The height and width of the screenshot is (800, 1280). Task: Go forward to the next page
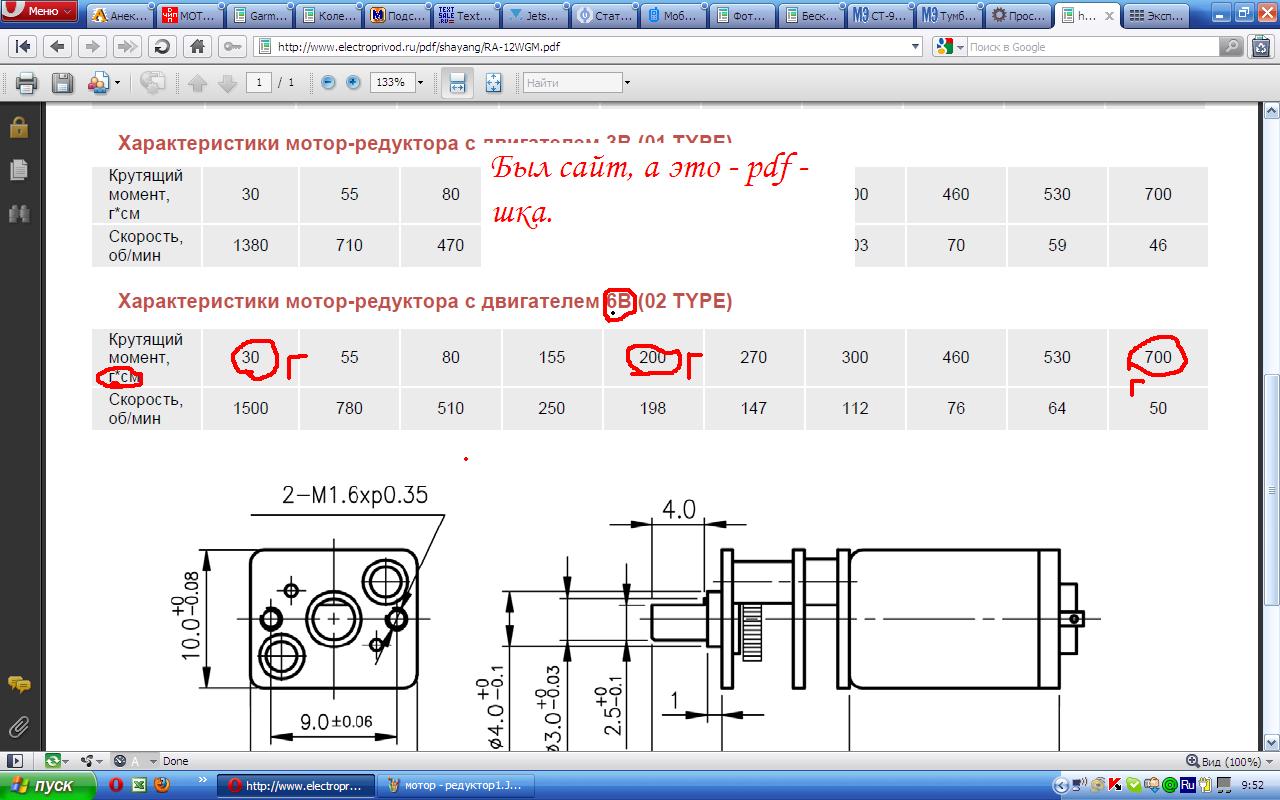[92, 47]
